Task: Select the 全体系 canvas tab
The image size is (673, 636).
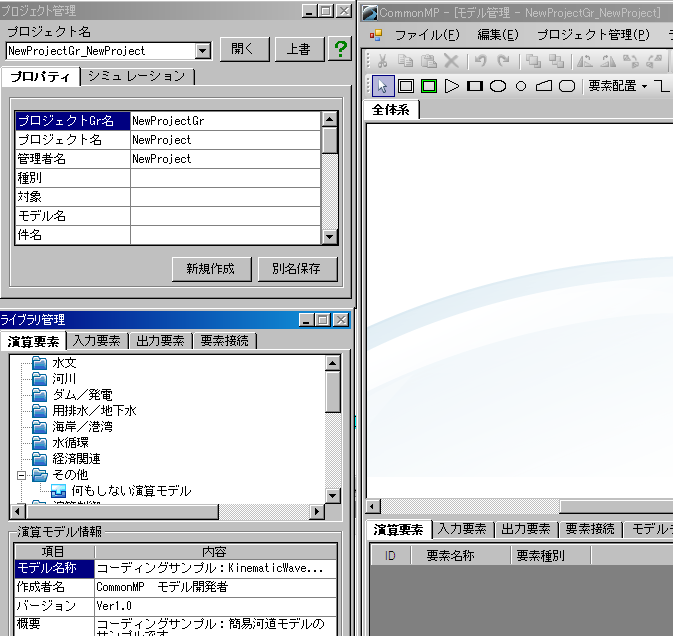Action: pyautogui.click(x=391, y=110)
